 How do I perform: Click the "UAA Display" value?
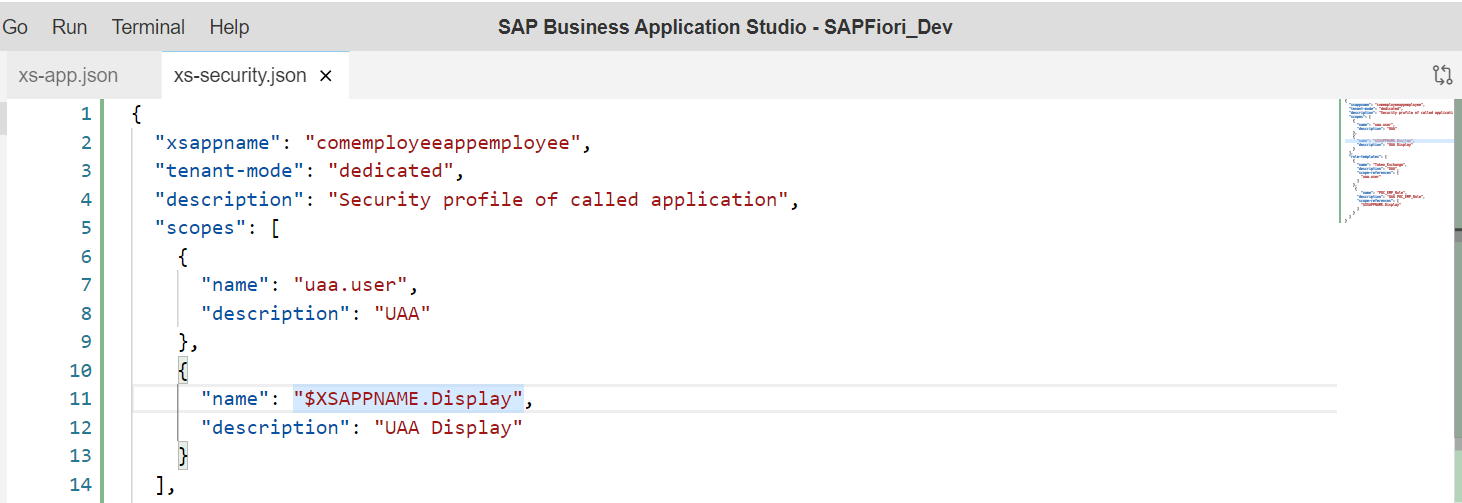[x=449, y=428]
